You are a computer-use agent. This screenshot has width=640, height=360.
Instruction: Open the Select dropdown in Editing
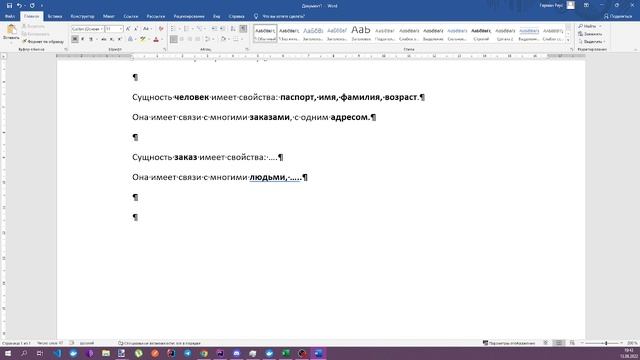591,42
